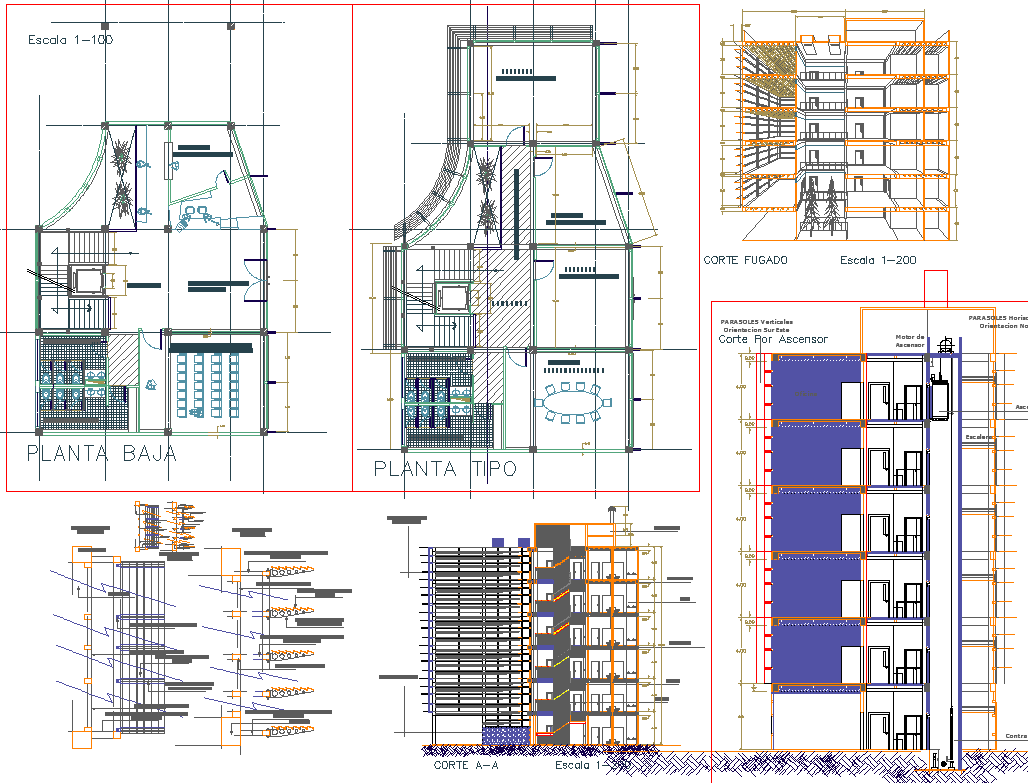
Task: Select the double door in Planta Baja
Action: click(x=253, y=277)
